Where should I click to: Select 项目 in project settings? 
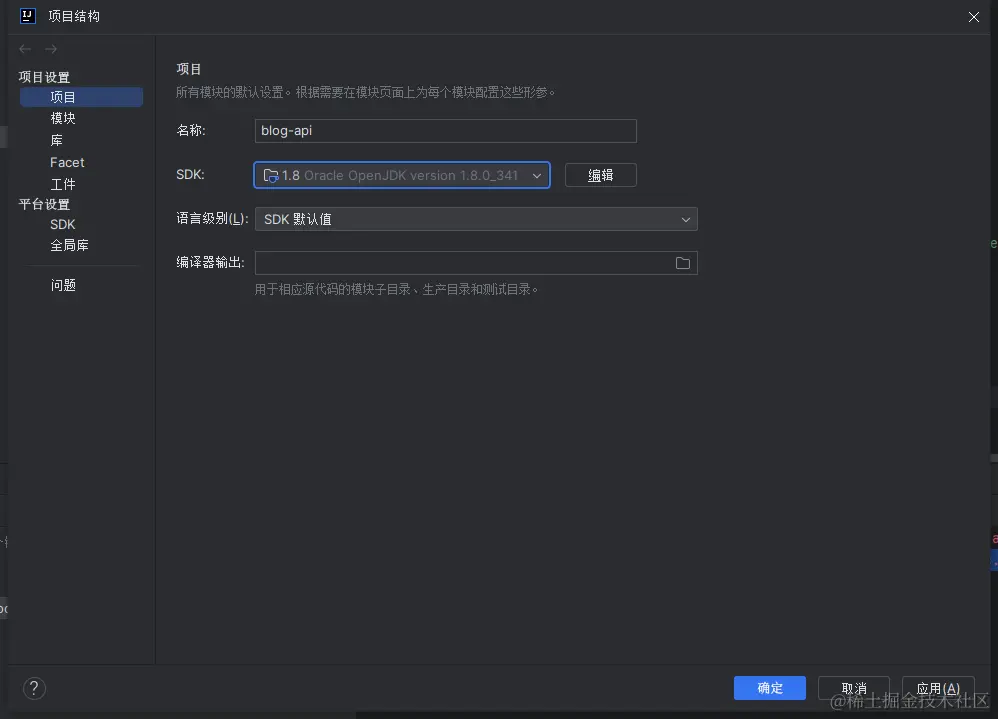pos(81,97)
